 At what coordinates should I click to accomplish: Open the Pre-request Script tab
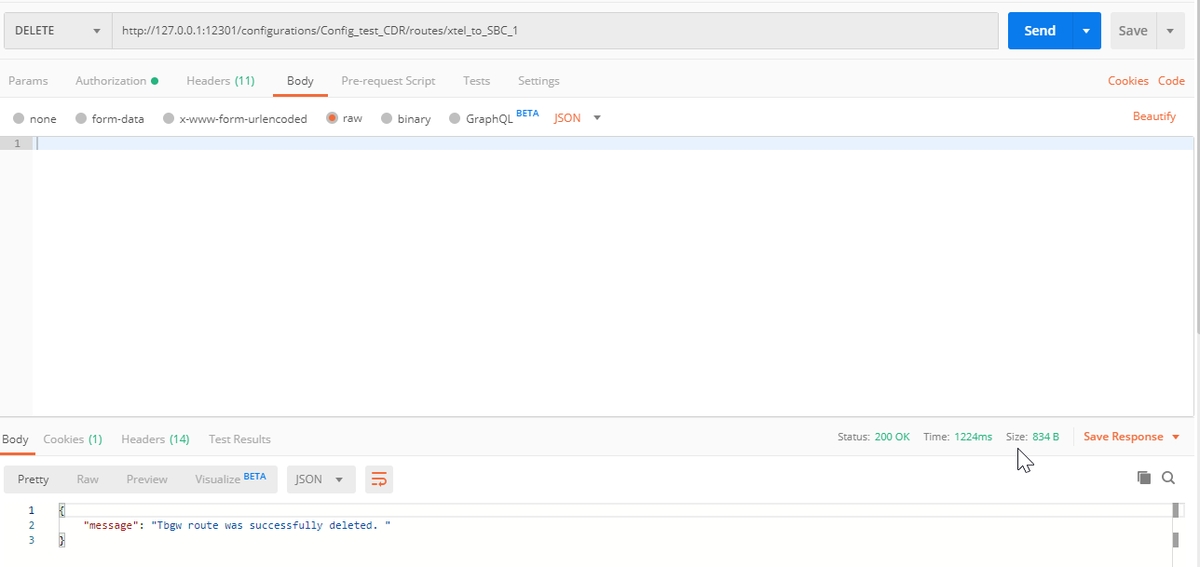[388, 81]
